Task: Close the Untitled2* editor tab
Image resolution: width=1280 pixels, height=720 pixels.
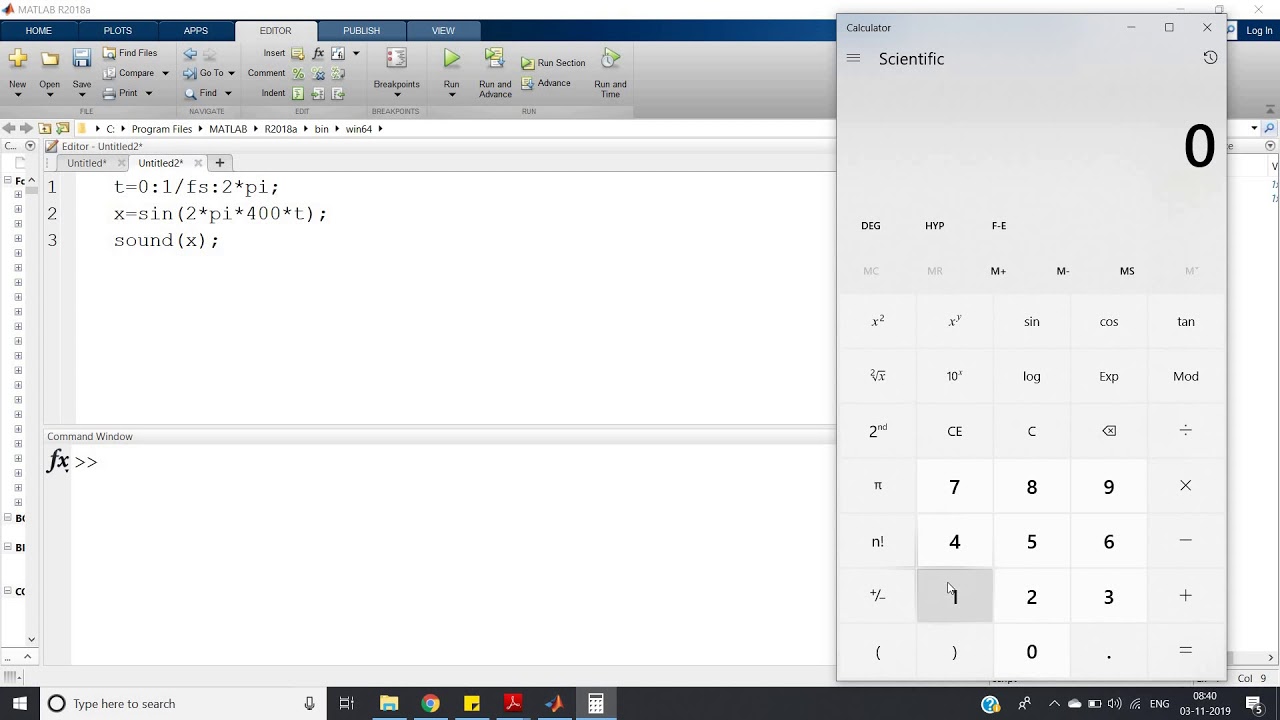Action: pos(198,163)
